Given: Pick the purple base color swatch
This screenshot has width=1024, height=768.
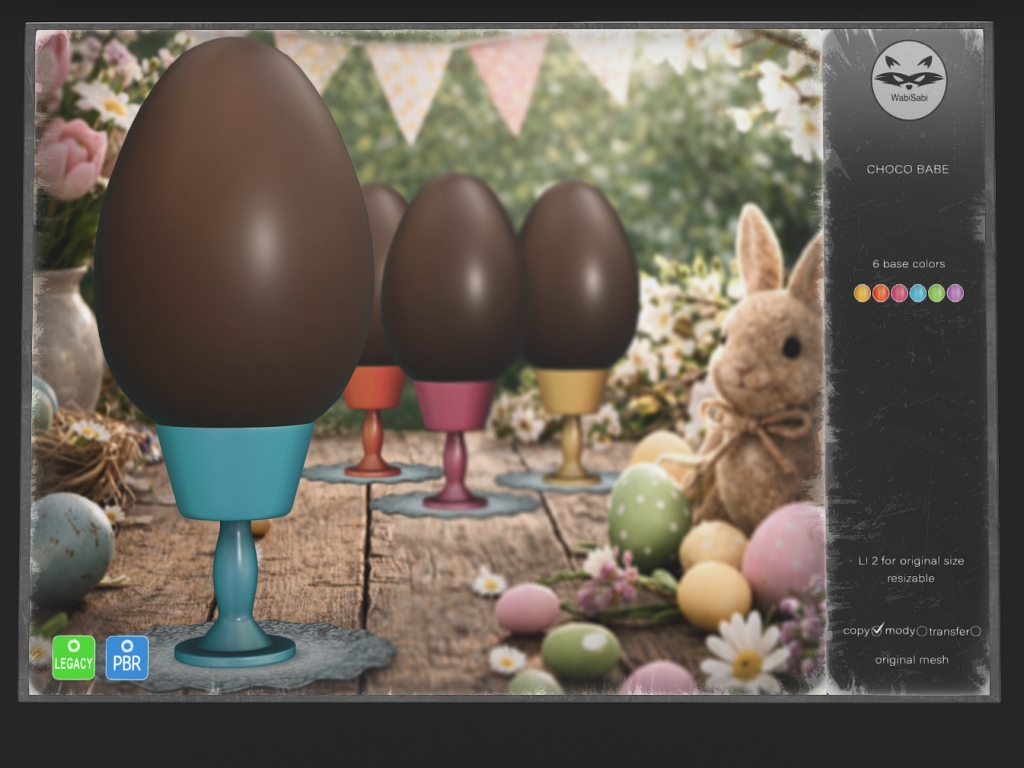Looking at the screenshot, I should [955, 293].
